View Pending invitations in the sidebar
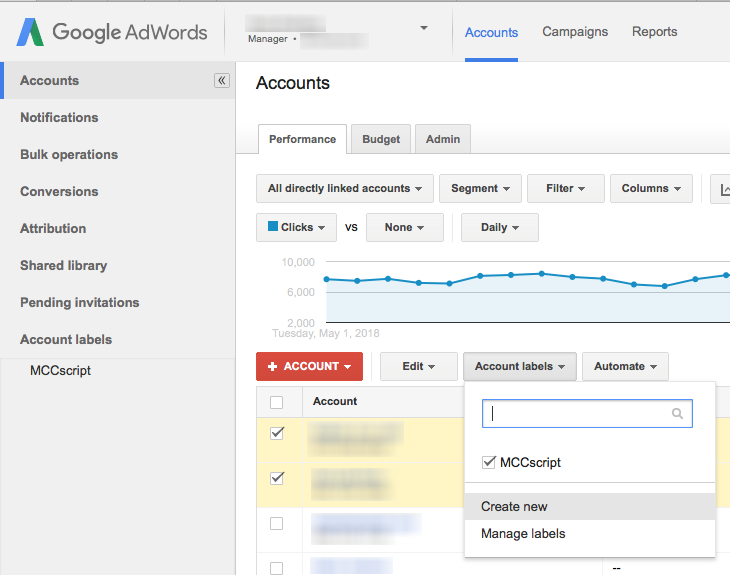This screenshot has width=730, height=575. (80, 303)
